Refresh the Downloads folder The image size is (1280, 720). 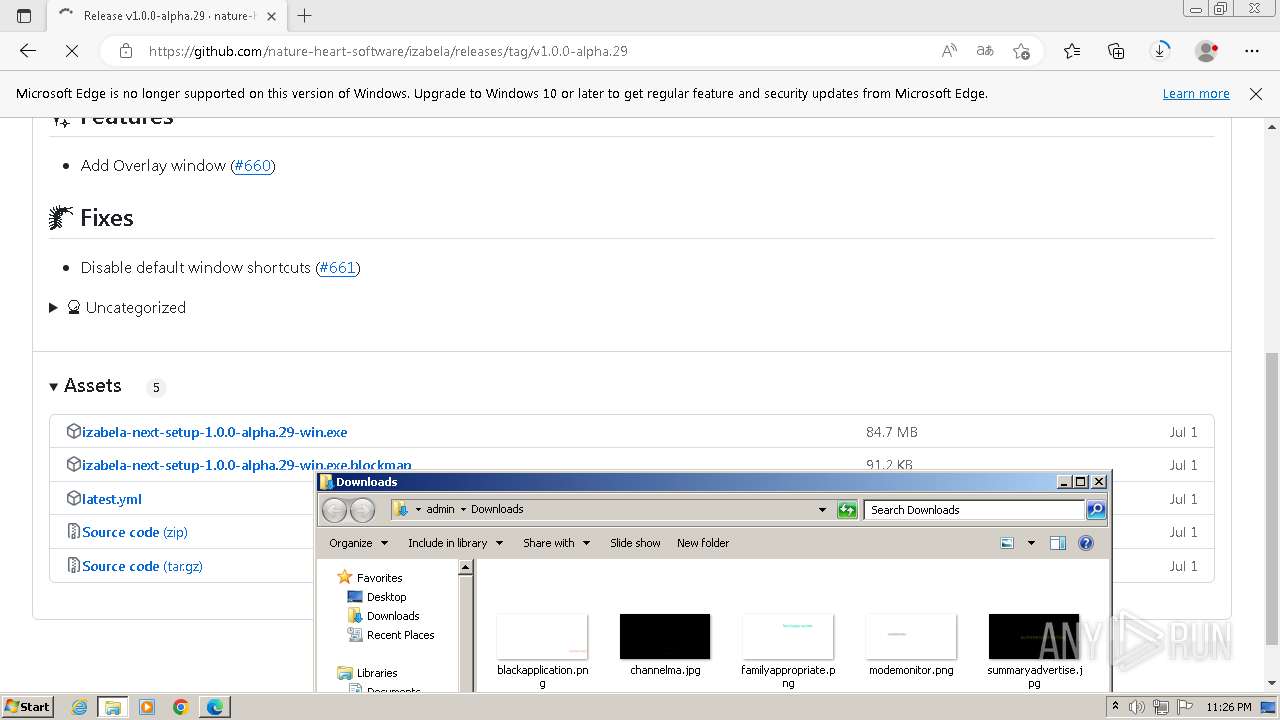(x=847, y=510)
